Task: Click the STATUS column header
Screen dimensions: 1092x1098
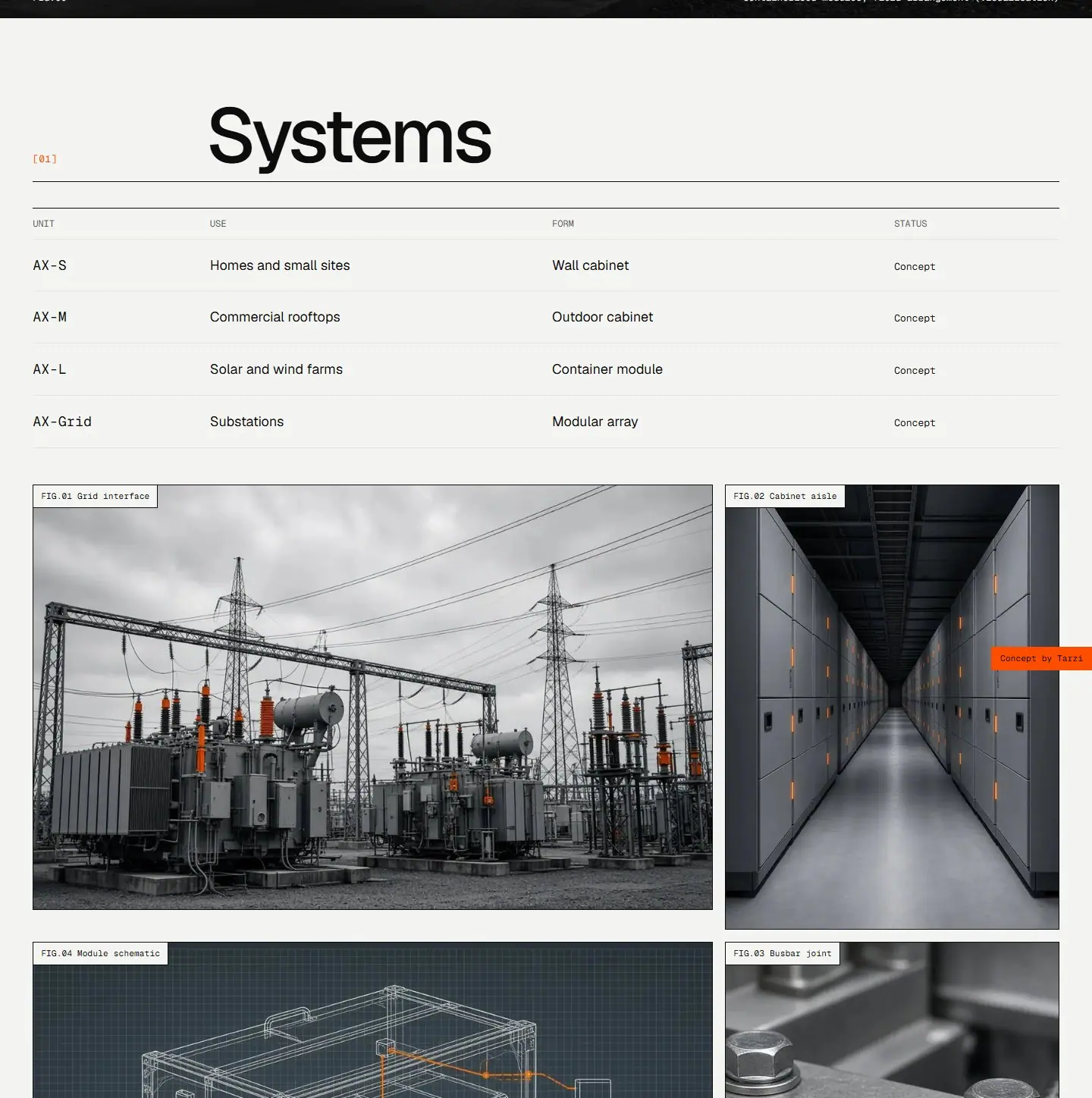Action: (x=911, y=224)
